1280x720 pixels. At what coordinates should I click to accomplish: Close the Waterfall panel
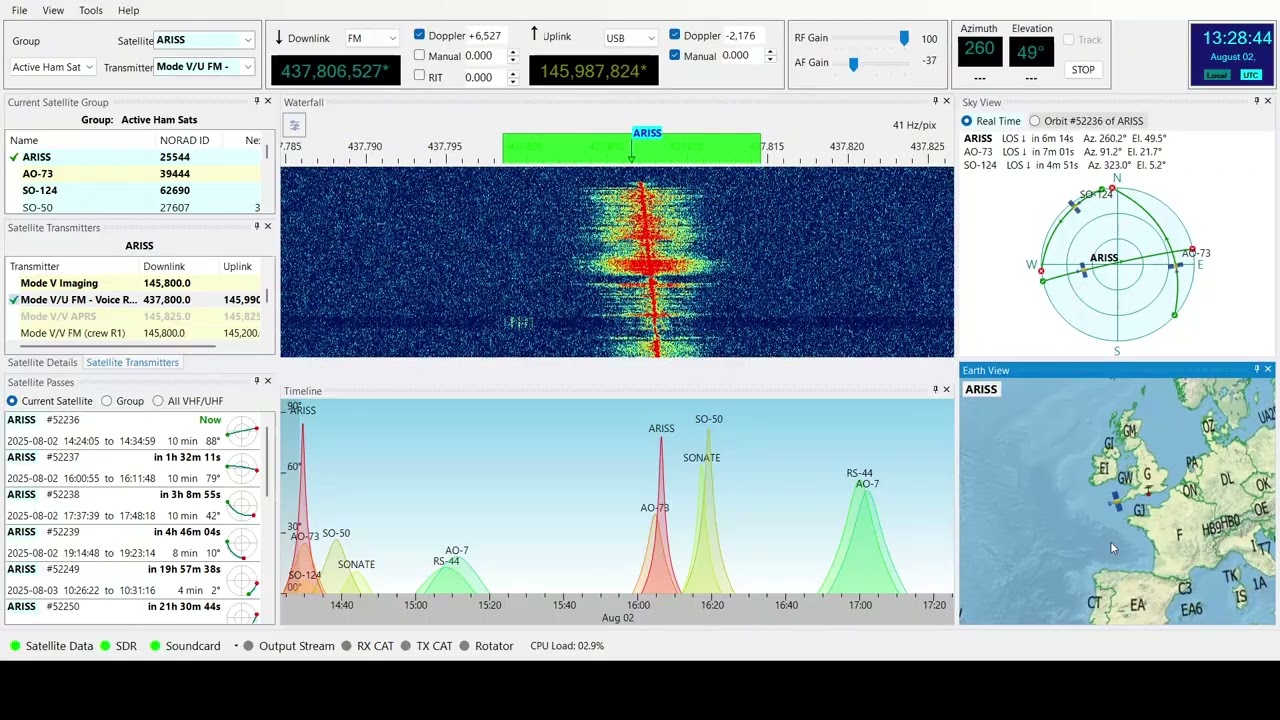(947, 101)
